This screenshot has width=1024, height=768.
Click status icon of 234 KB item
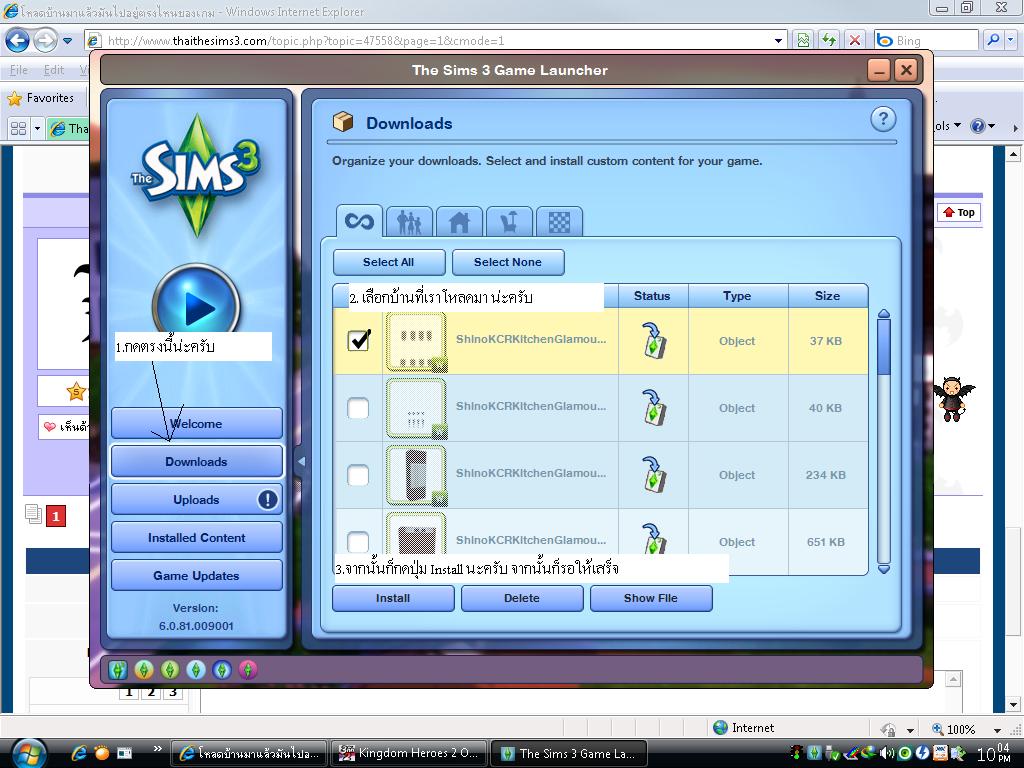pos(653,475)
